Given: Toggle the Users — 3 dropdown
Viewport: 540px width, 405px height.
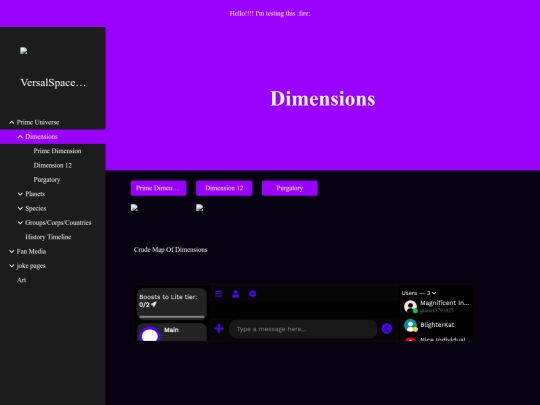Looking at the screenshot, I should pos(419,293).
